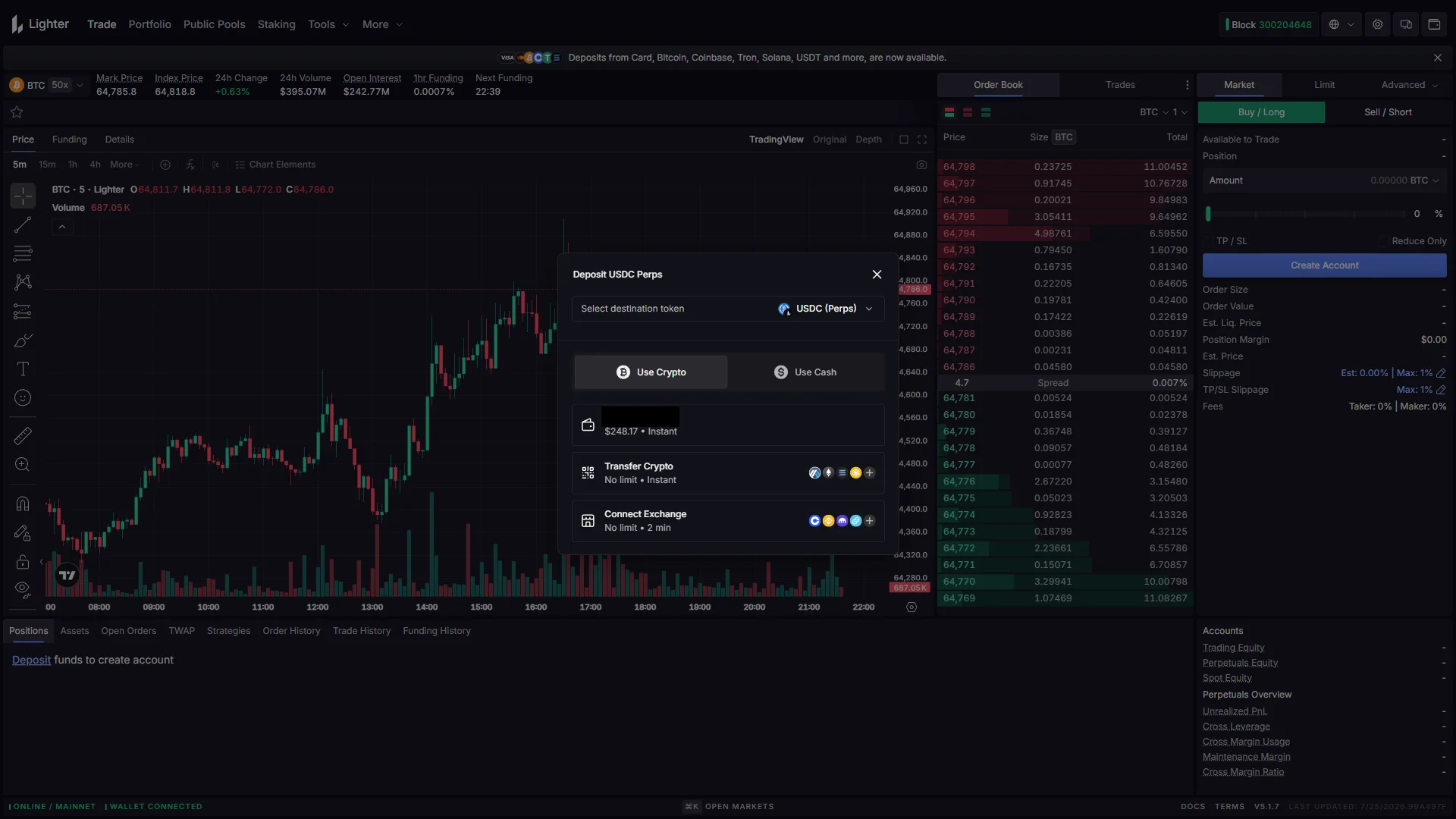Select the text annotation tool
The width and height of the screenshot is (1456, 819).
tap(23, 369)
